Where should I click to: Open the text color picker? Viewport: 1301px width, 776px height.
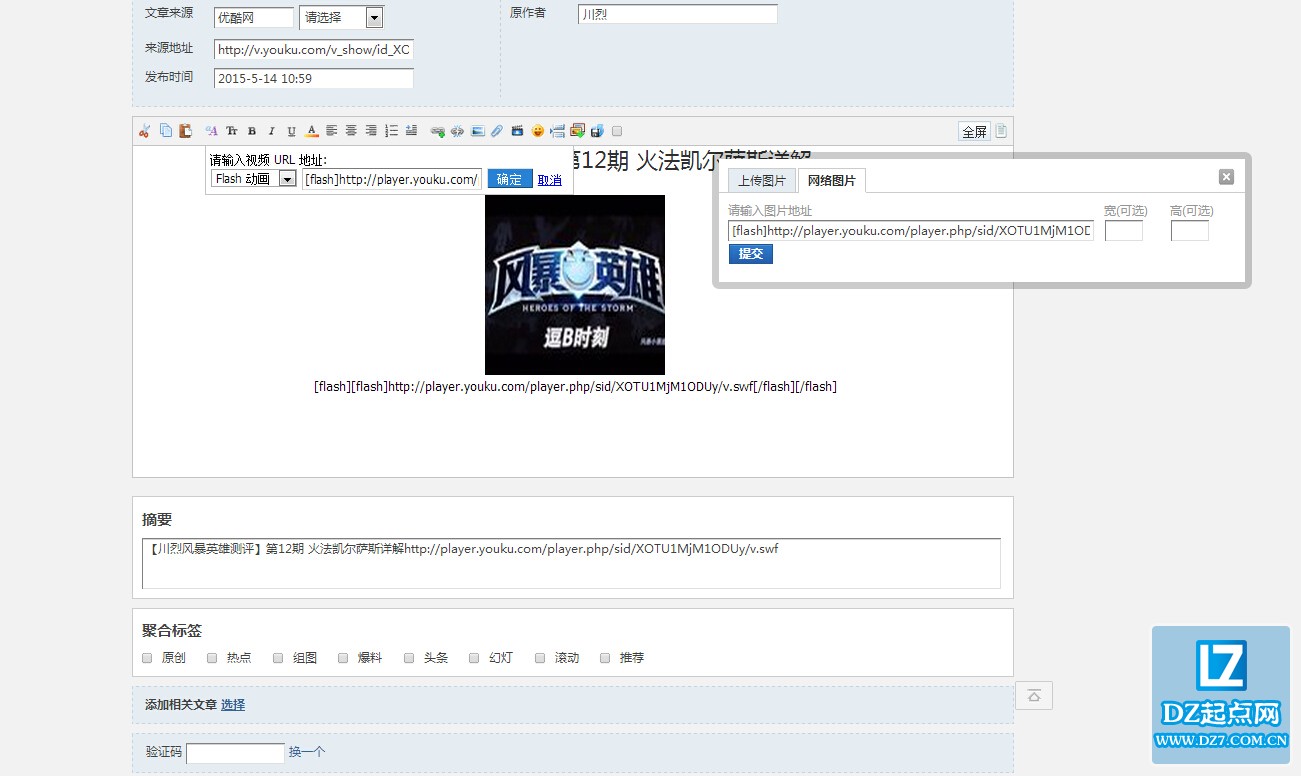tap(311, 131)
